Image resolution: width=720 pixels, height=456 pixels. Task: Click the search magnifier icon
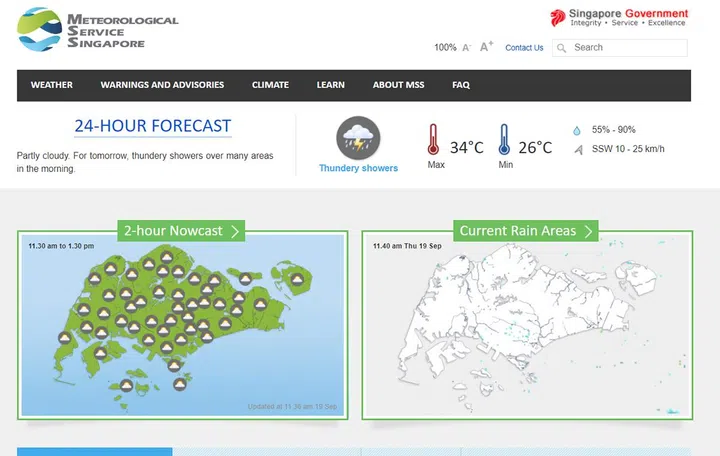[561, 48]
